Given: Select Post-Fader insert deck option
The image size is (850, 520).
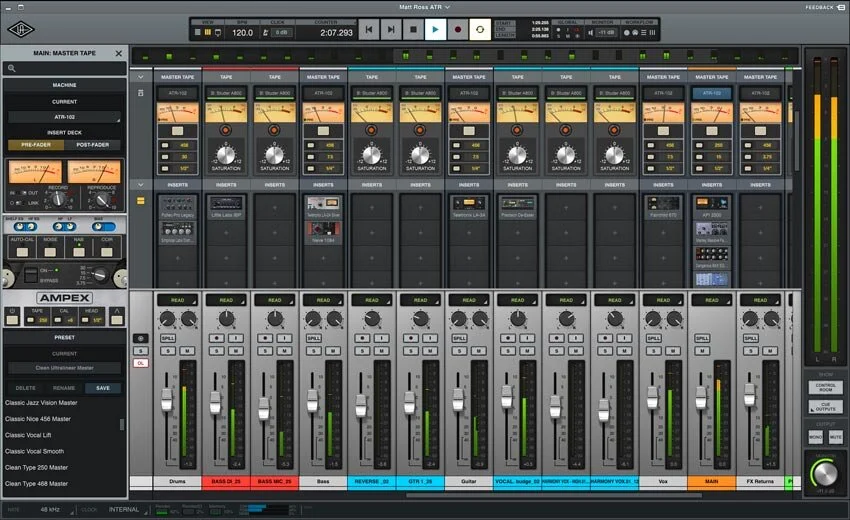Looking at the screenshot, I should click(x=93, y=145).
